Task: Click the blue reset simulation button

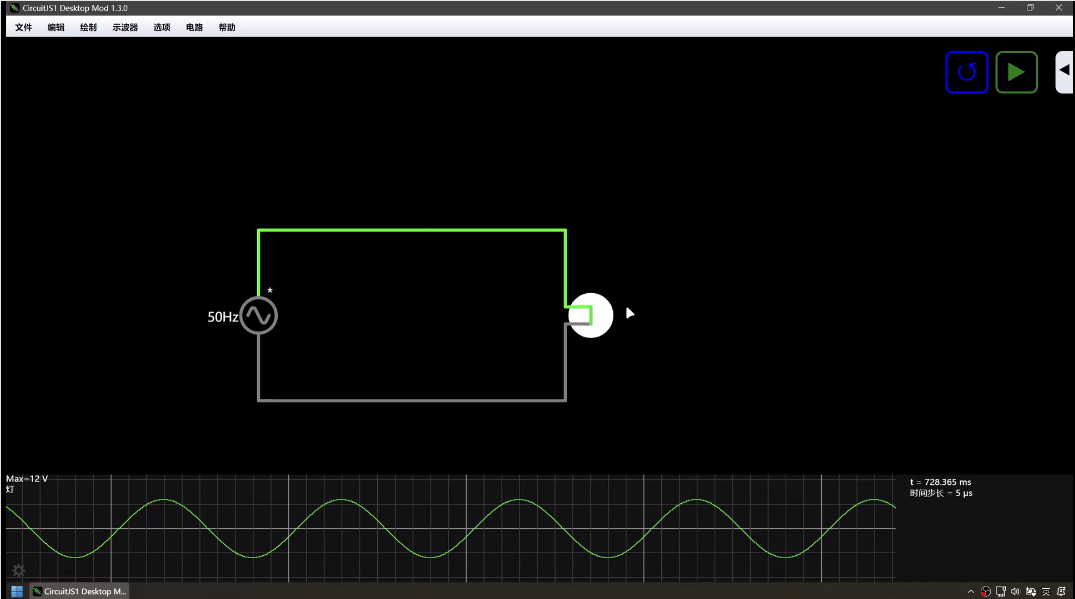Action: (x=967, y=72)
